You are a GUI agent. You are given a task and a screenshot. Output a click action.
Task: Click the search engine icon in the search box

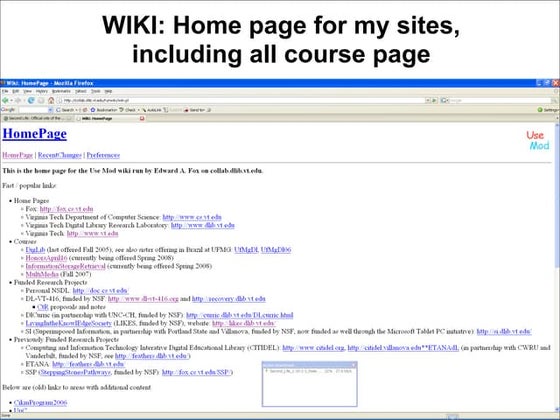tap(444, 101)
